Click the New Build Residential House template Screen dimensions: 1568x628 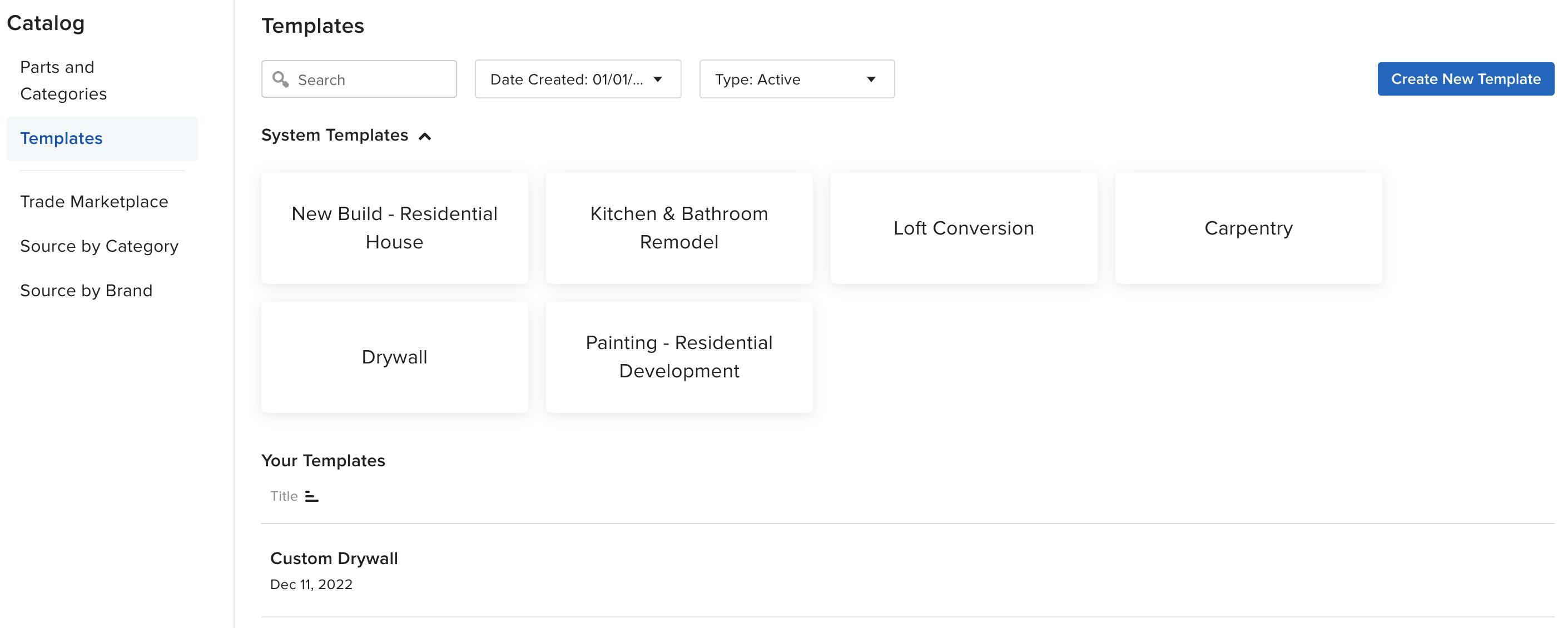click(394, 227)
